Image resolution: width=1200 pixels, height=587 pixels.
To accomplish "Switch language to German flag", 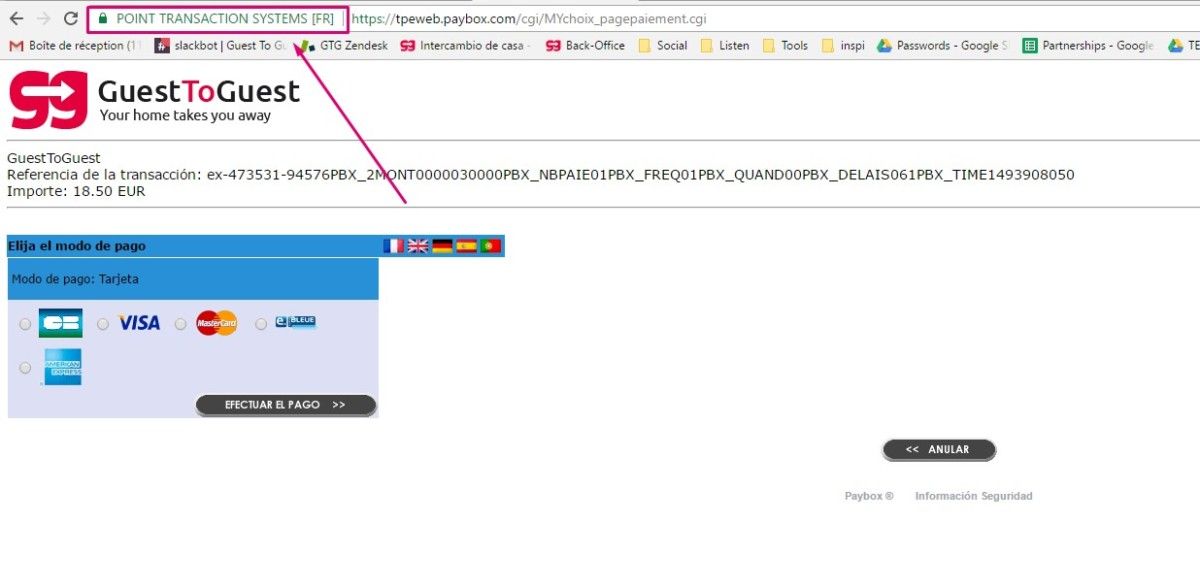I will [442, 246].
